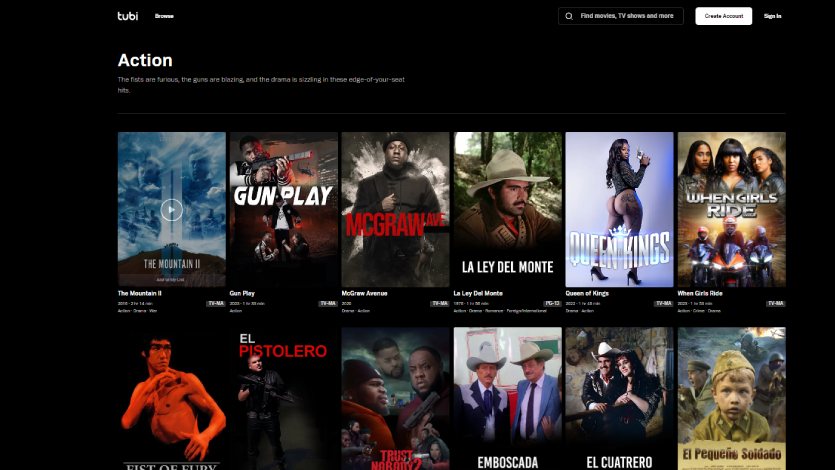Open the Browse menu

coord(164,16)
